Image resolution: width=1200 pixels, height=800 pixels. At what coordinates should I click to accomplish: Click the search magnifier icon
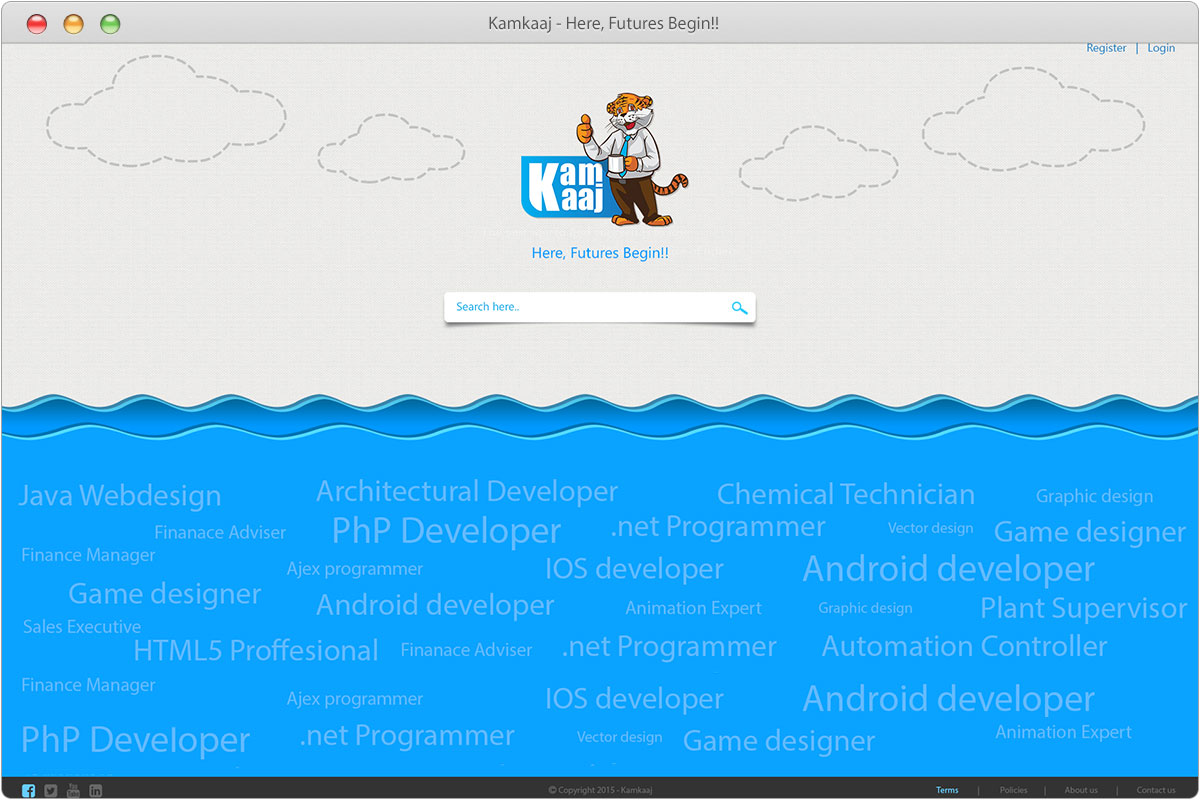coord(740,308)
